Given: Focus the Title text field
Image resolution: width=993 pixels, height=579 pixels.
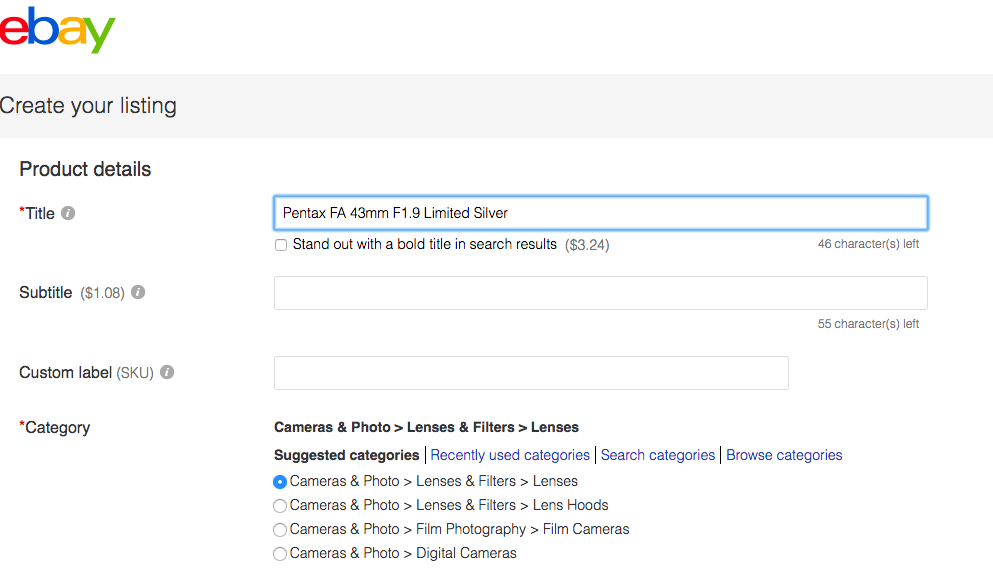Looking at the screenshot, I should pos(601,213).
